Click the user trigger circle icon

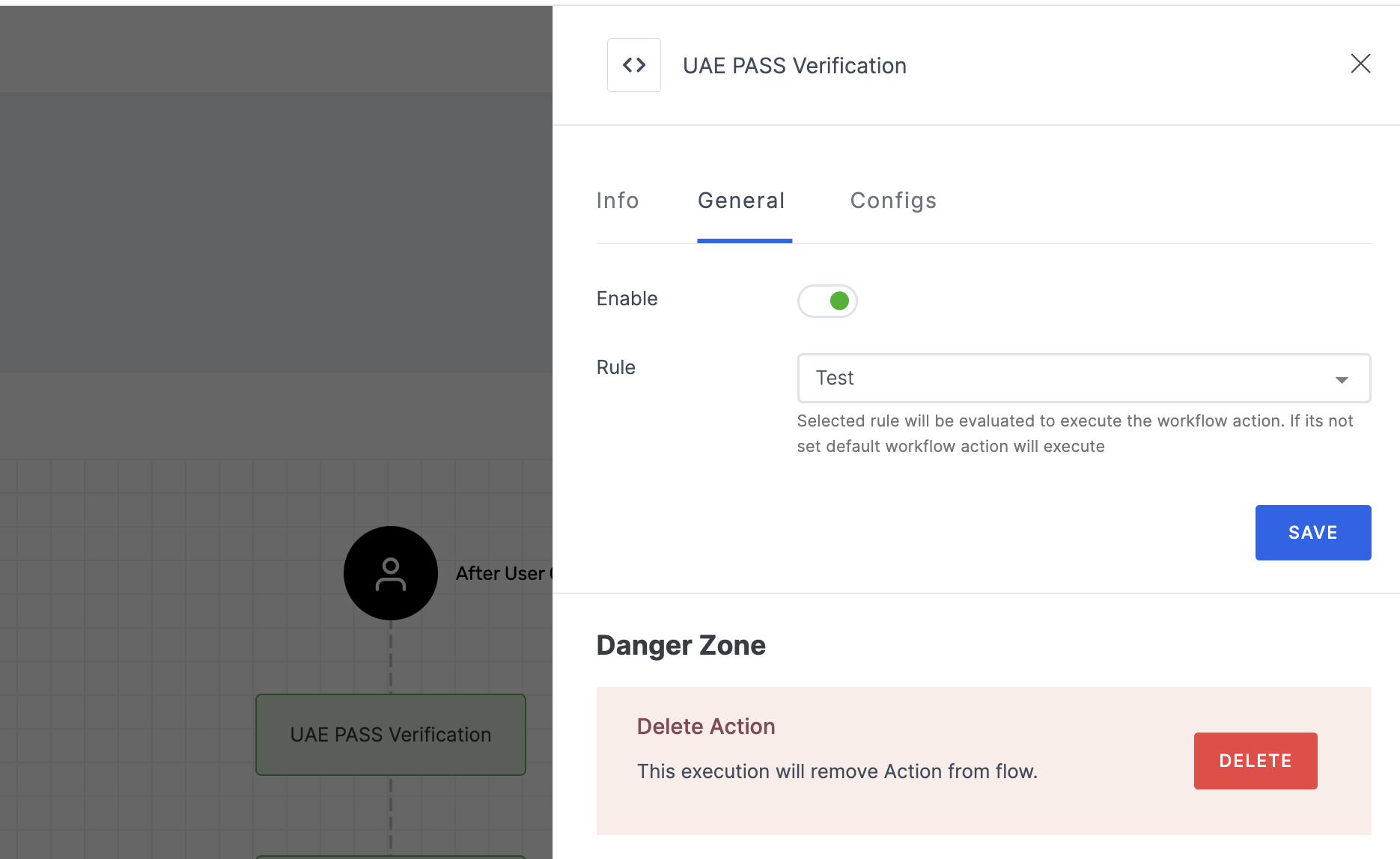click(391, 573)
